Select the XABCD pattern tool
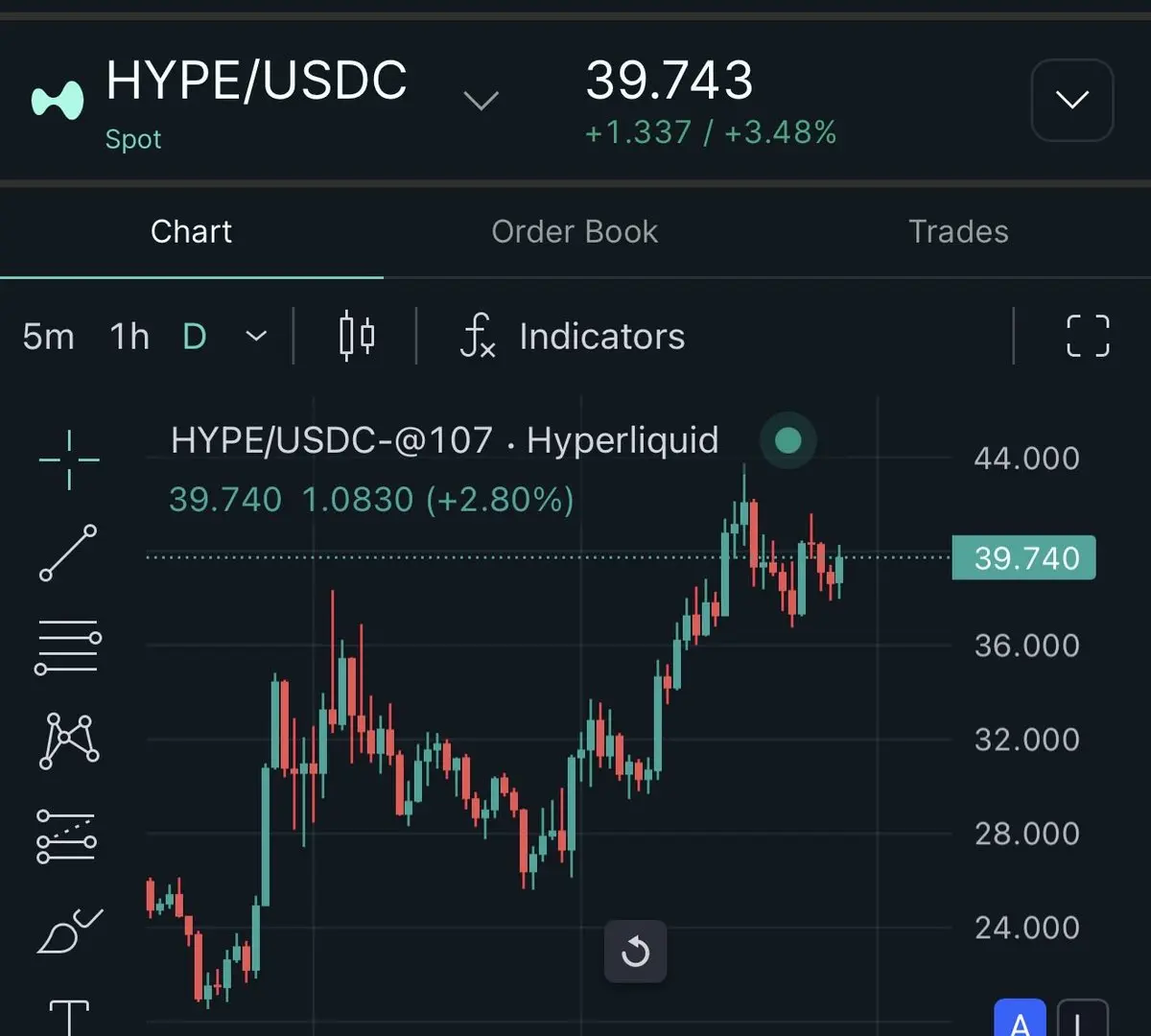 click(x=68, y=741)
